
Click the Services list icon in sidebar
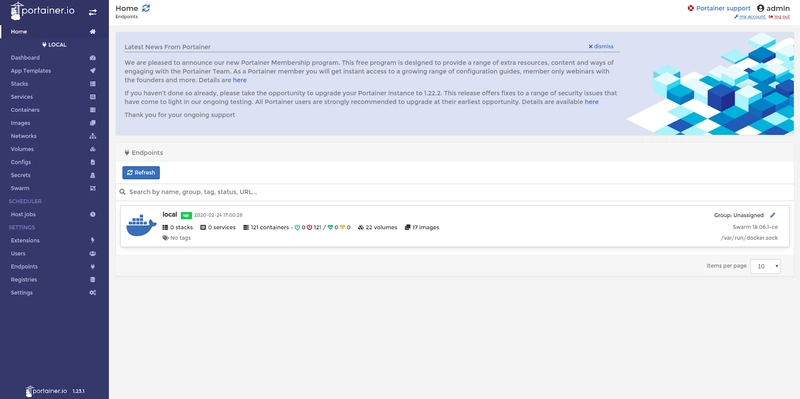[x=92, y=97]
